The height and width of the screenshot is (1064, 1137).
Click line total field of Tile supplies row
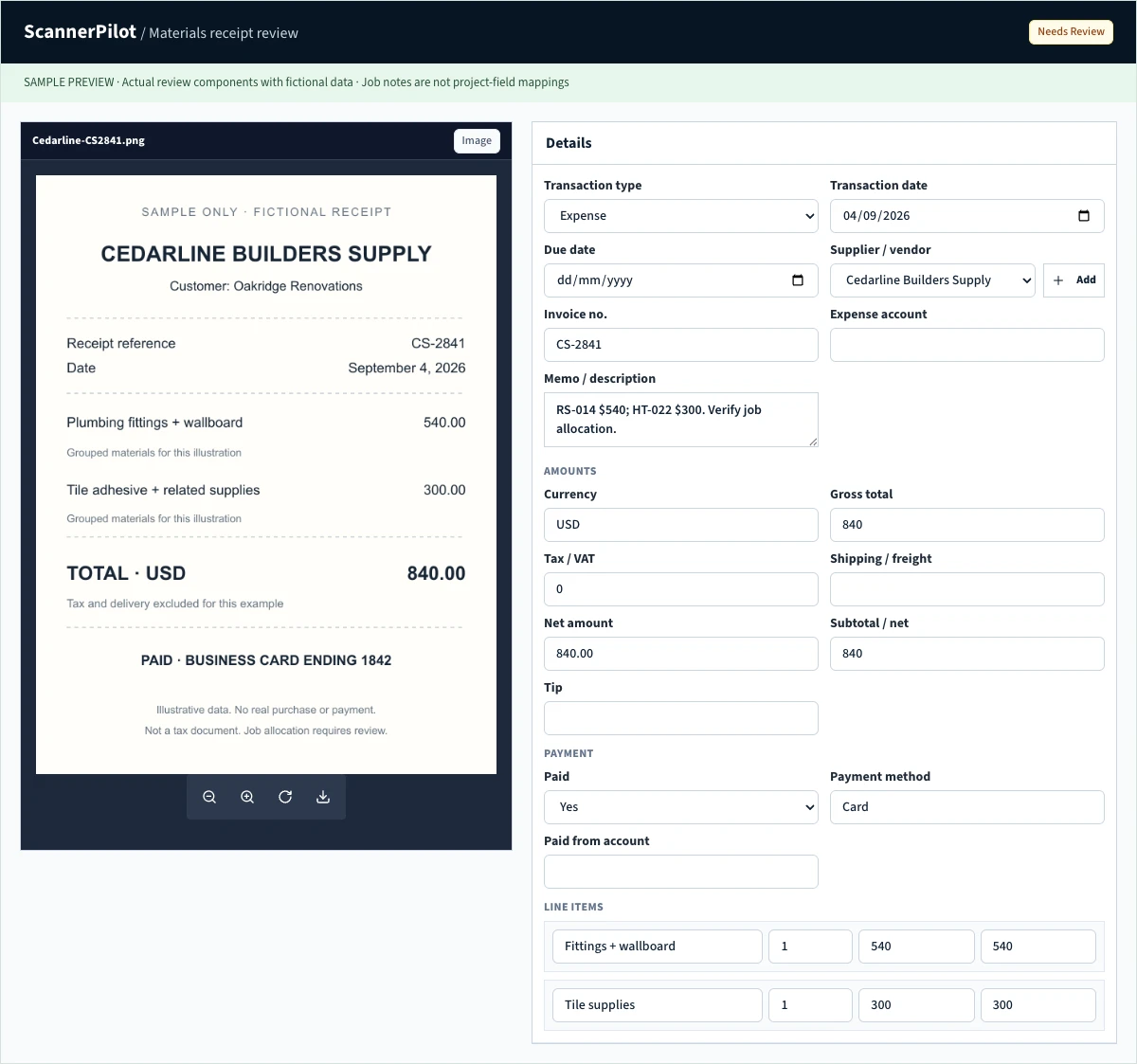click(x=1038, y=1005)
